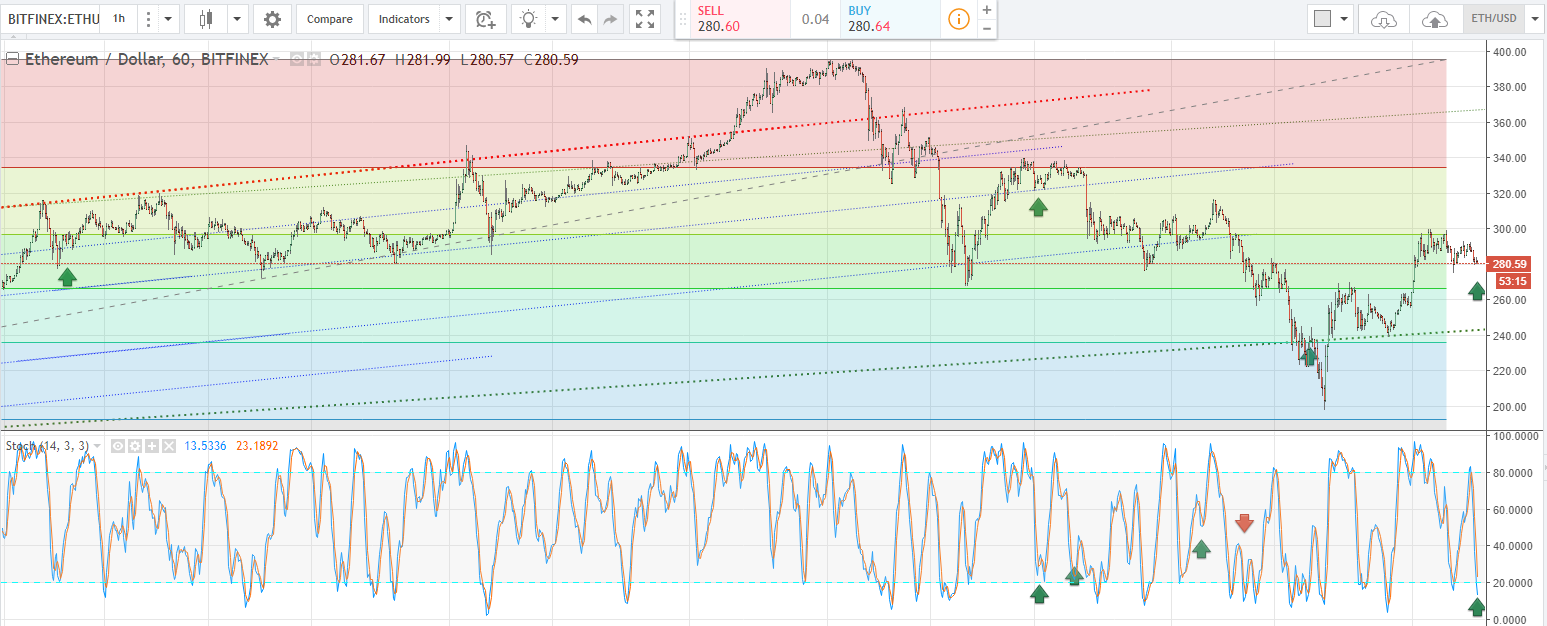
Task: Click the ETH/USD layout name button
Action: tap(1492, 18)
